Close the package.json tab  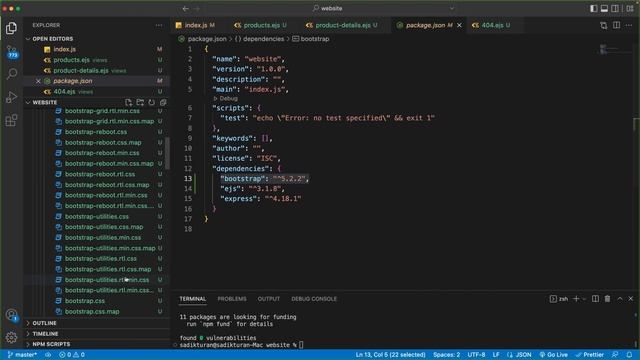coord(459,25)
